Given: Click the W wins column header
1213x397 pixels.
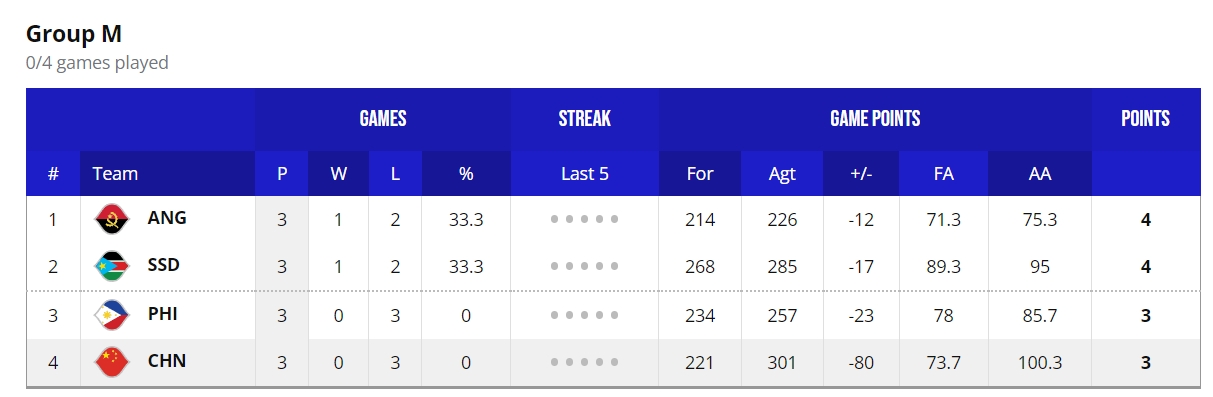Looking at the screenshot, I should coord(339,173).
